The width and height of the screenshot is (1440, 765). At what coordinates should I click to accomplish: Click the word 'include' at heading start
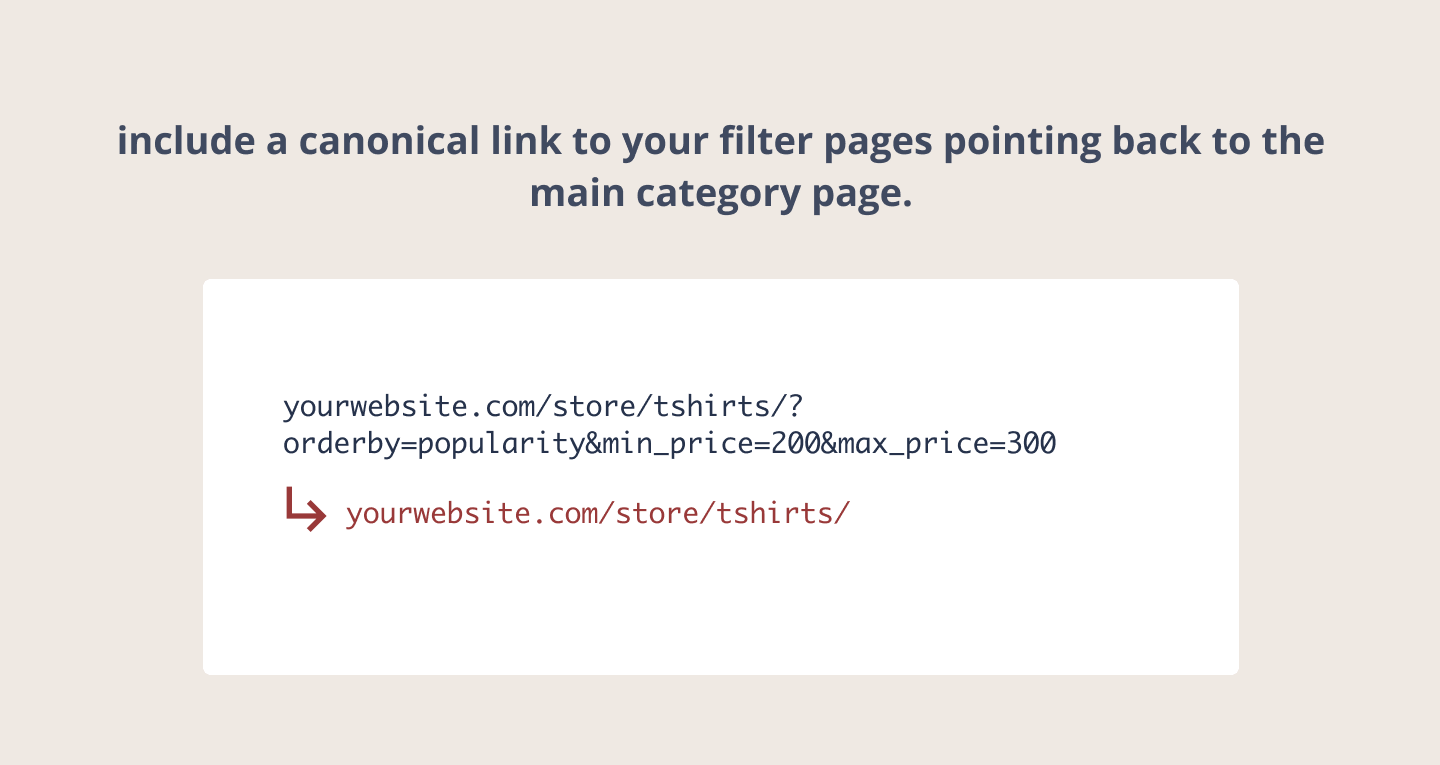(185, 141)
